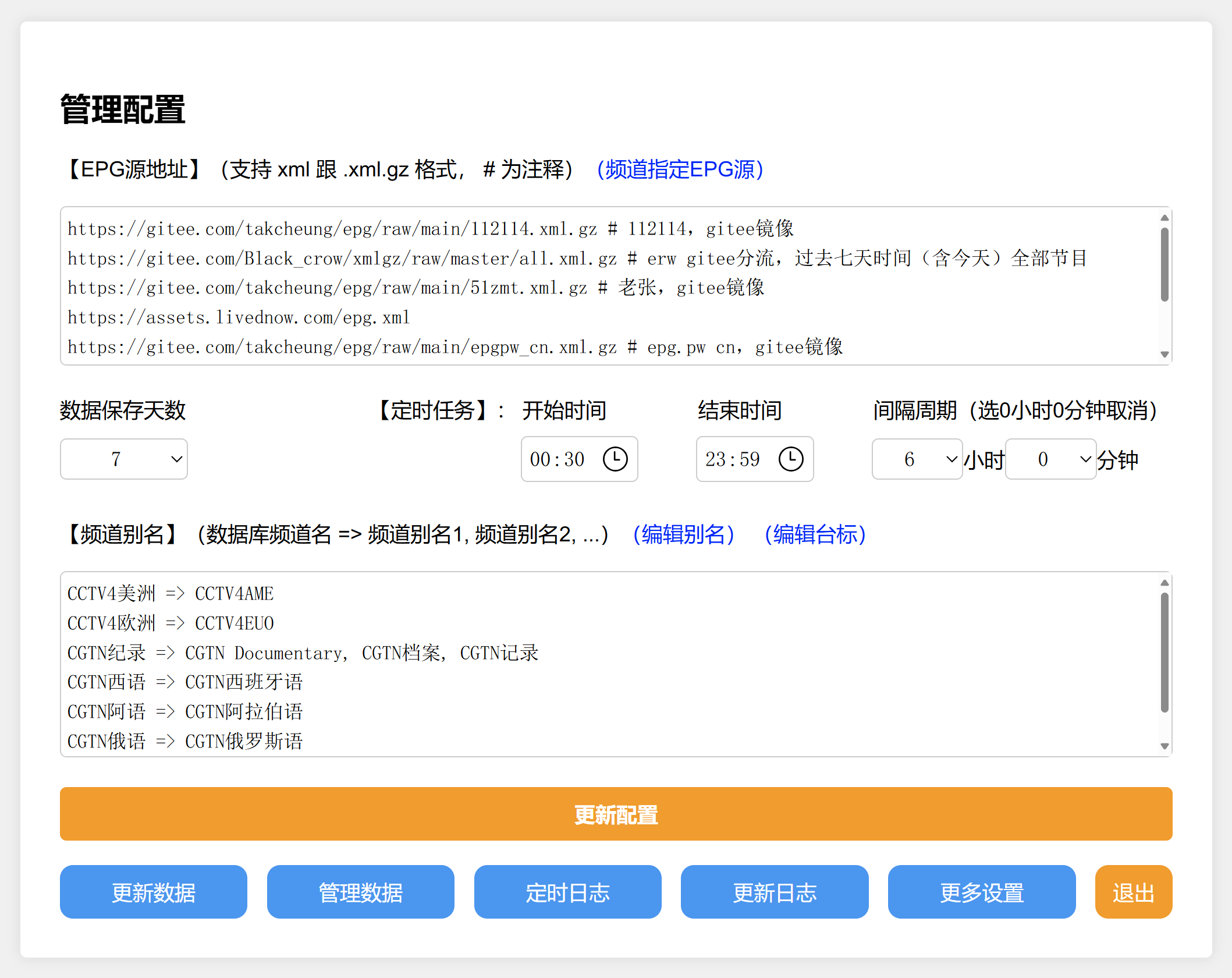The height and width of the screenshot is (978, 1232).
Task: Click the EPG source textarea scrollbar thumb
Action: (x=1164, y=264)
